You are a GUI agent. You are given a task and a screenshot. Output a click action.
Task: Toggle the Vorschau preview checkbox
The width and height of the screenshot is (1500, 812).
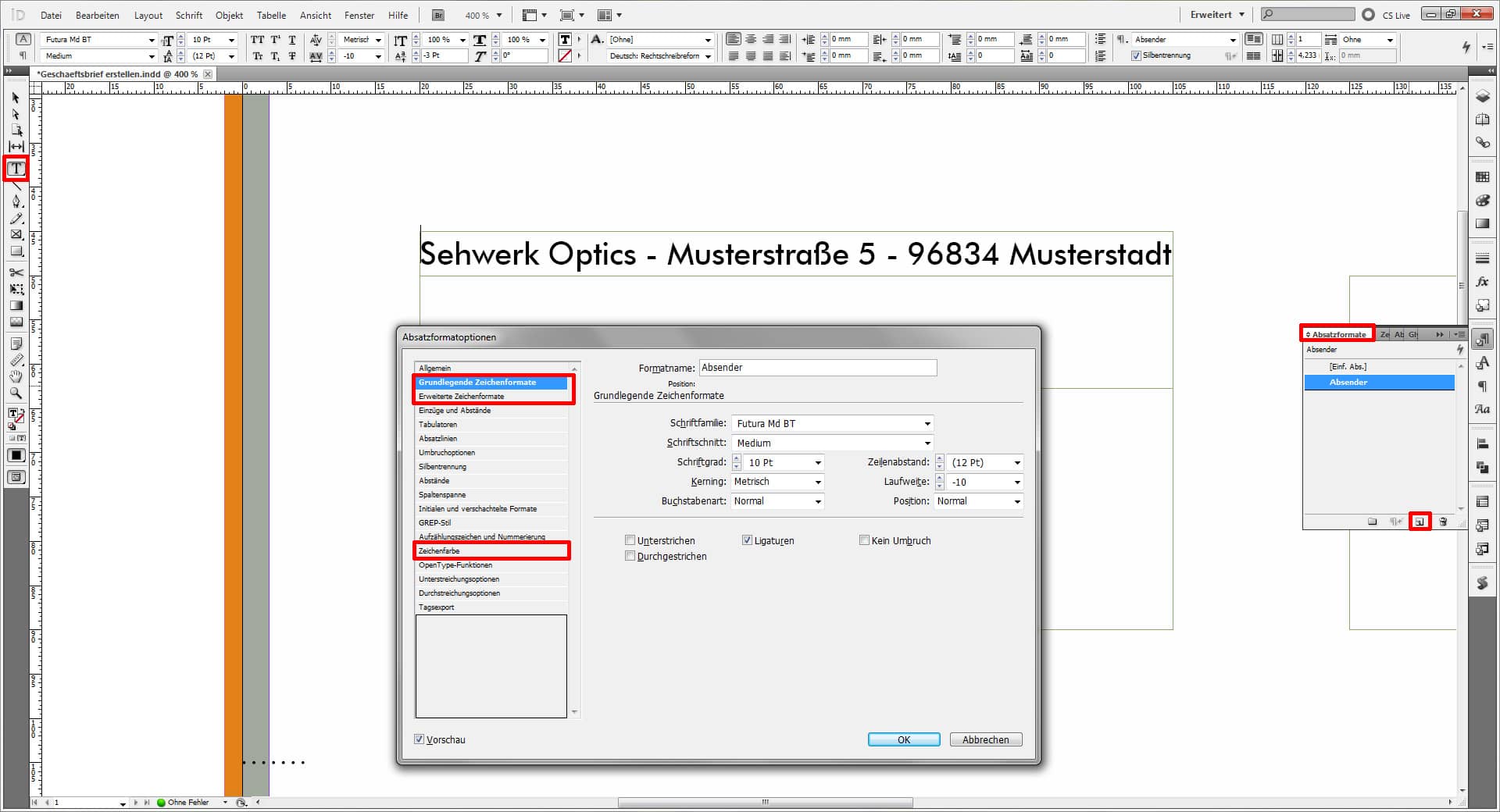click(420, 739)
